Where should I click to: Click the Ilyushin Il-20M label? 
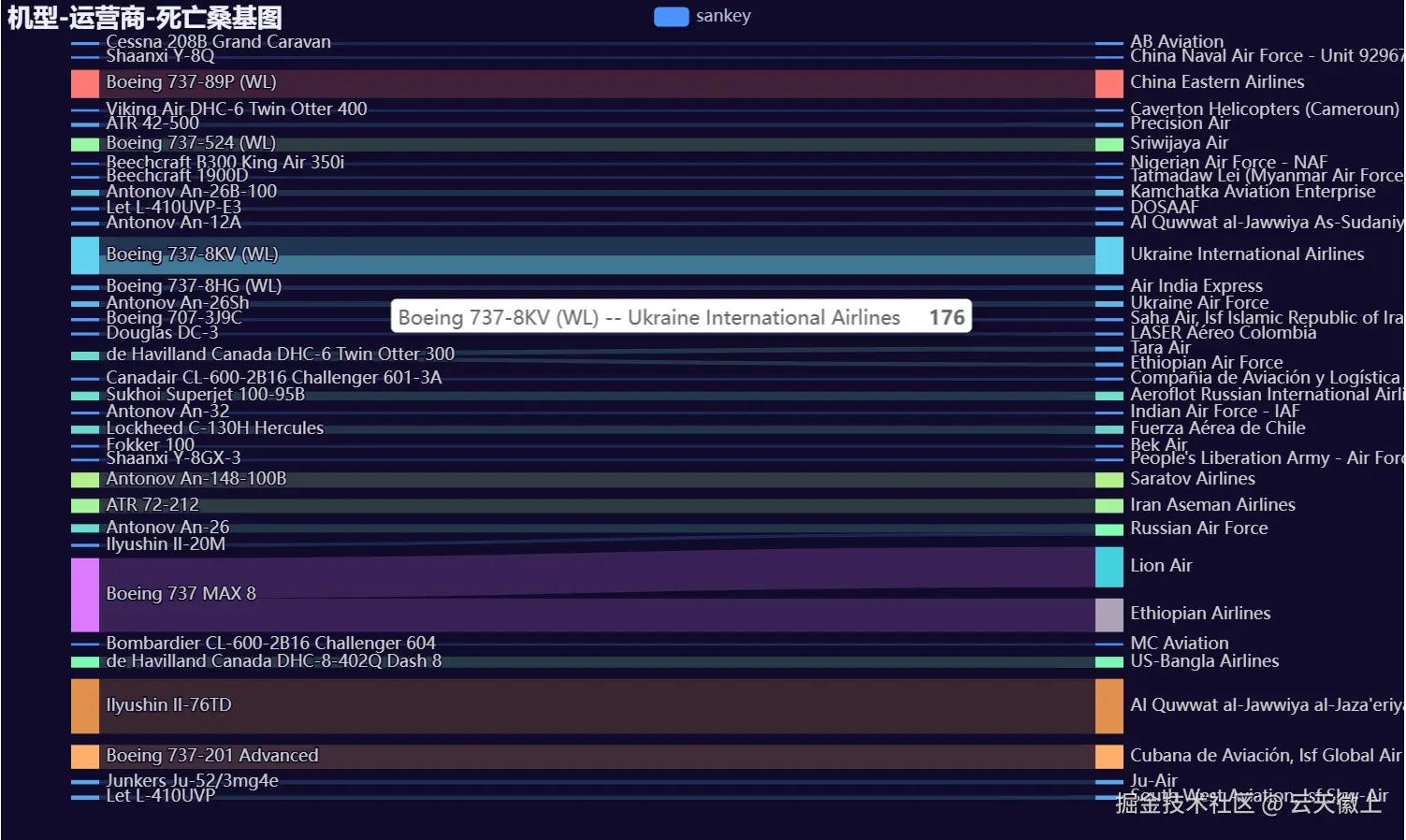(x=166, y=544)
